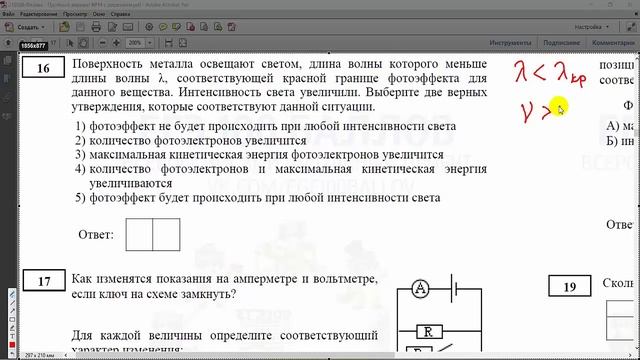Open the Подписание pane
Screen dimensions: 640x360
point(562,43)
